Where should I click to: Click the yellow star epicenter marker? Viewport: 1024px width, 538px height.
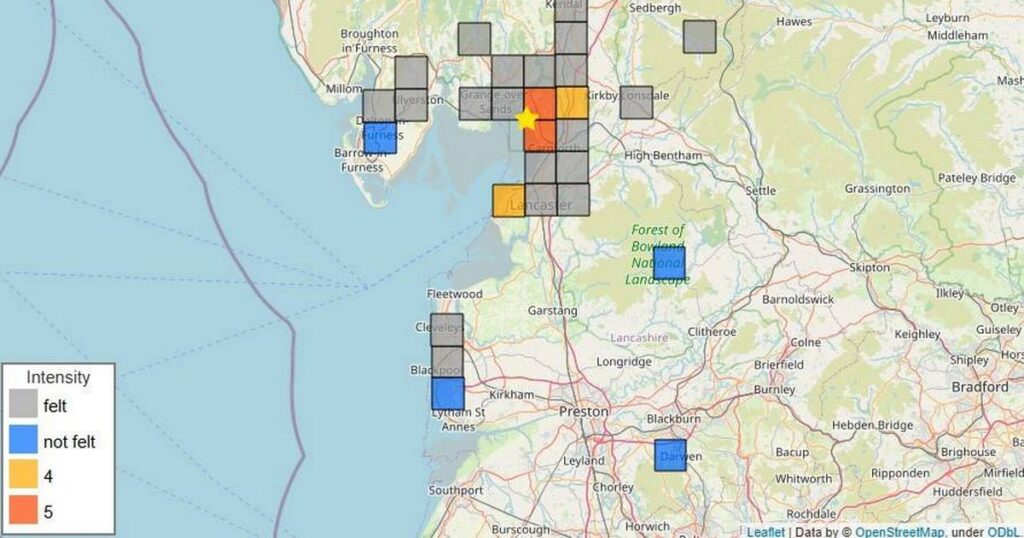[527, 119]
